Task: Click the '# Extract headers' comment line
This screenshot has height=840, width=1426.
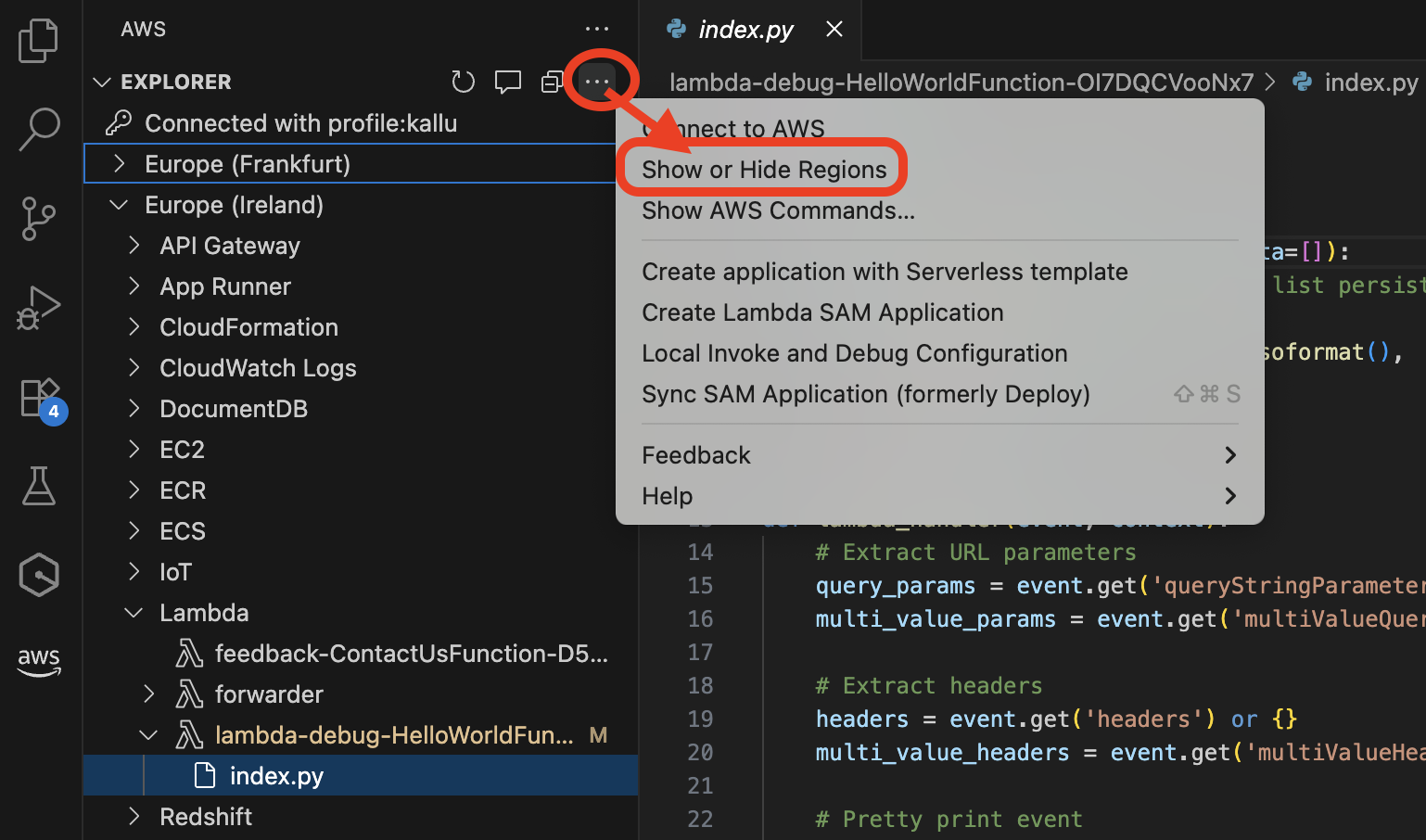Action: [929, 686]
